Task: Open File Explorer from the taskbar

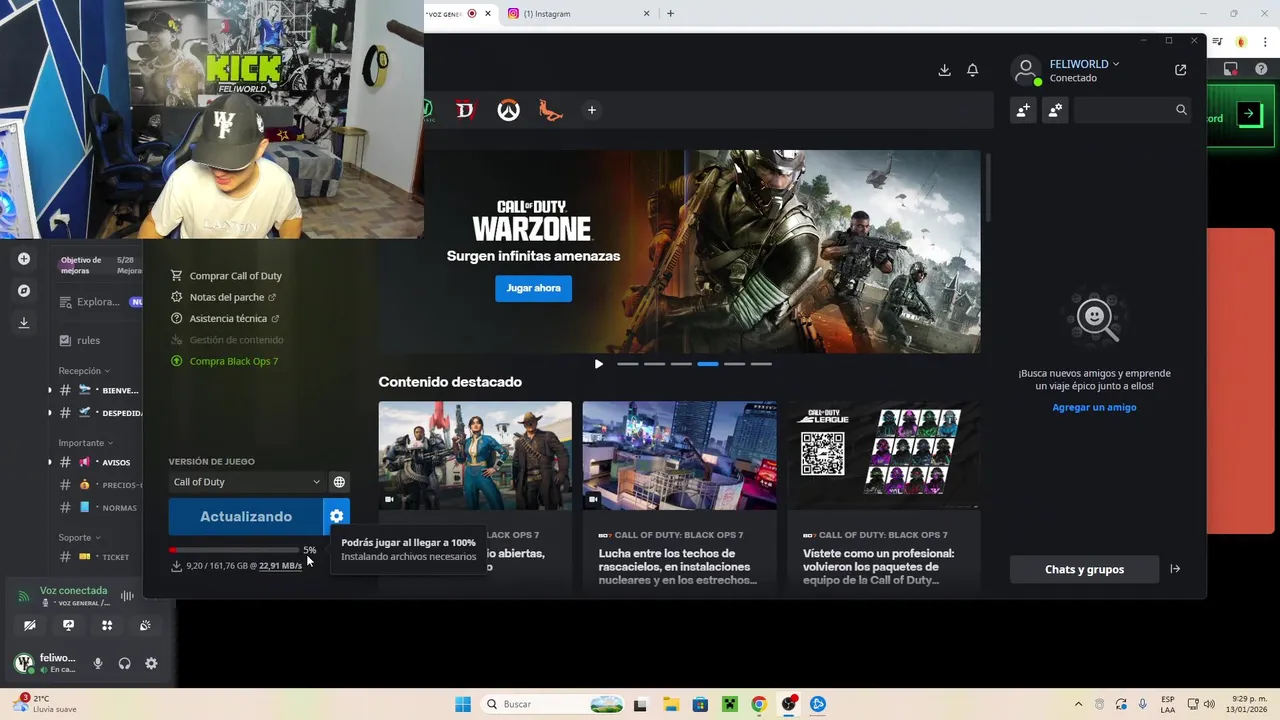Action: (x=670, y=704)
